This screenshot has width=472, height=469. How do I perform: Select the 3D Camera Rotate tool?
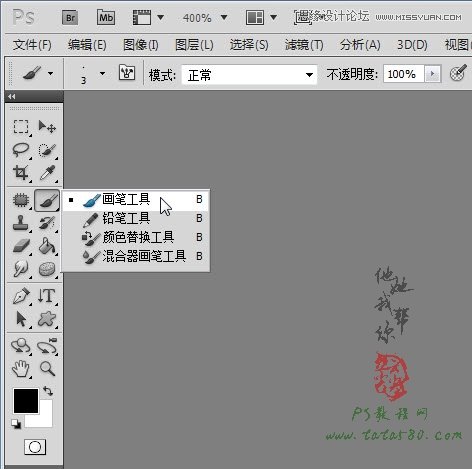[x=47, y=346]
